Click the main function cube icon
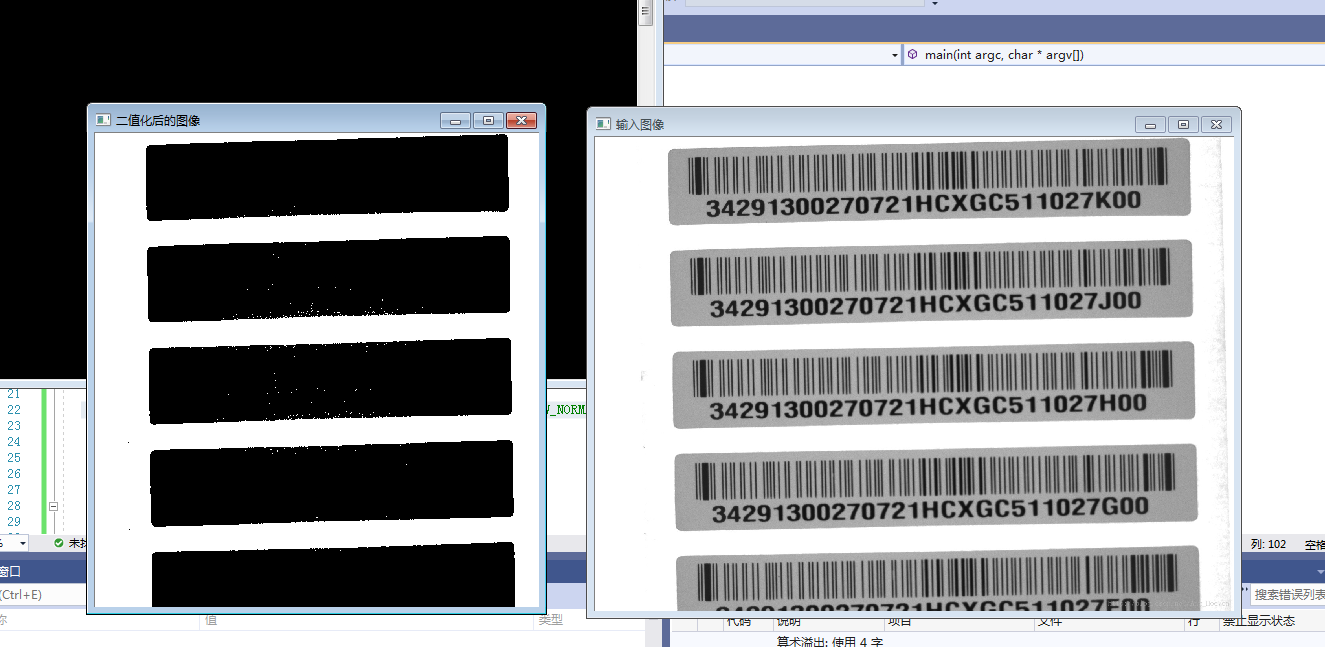The height and width of the screenshot is (647, 1325). coord(913,55)
